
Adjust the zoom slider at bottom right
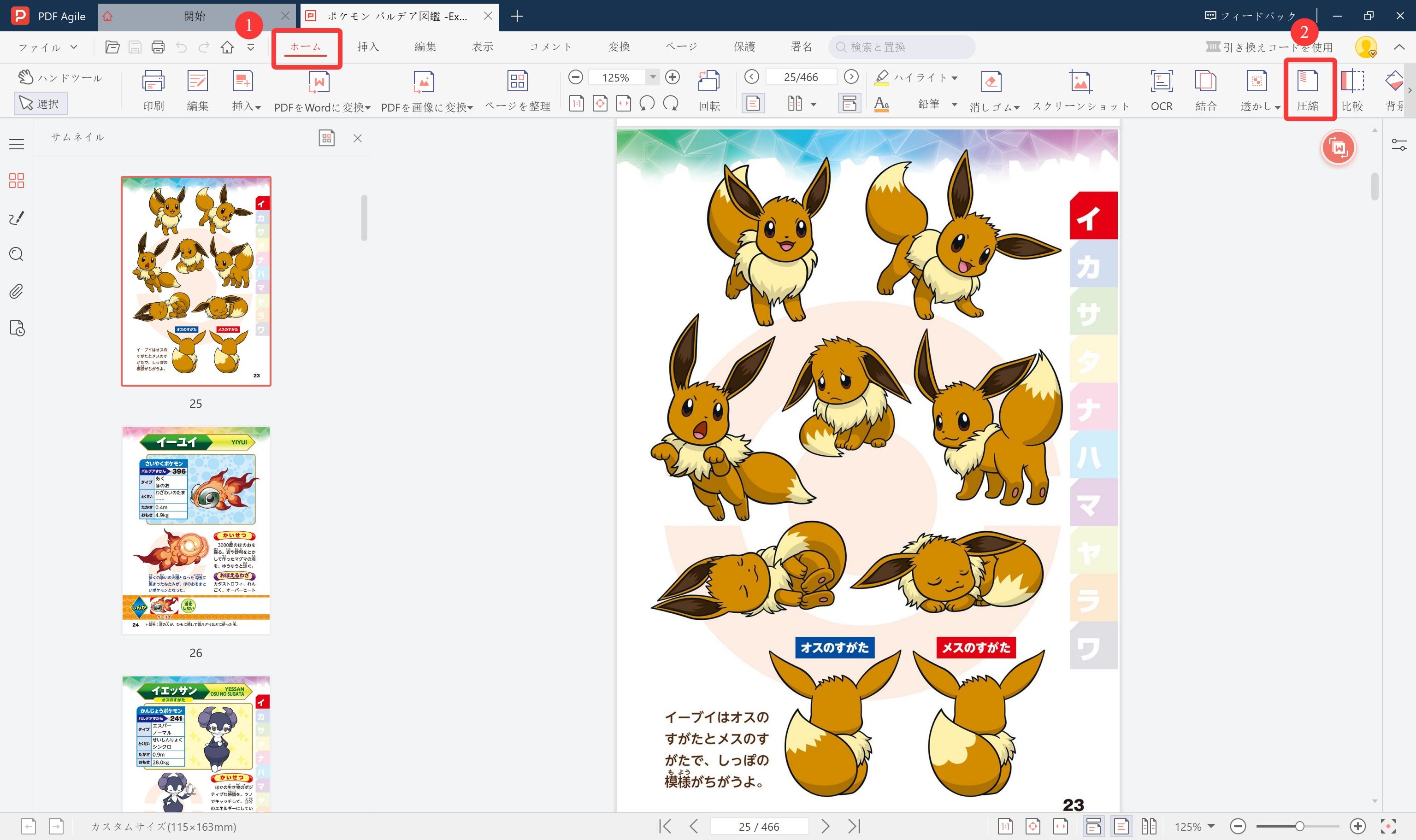pyautogui.click(x=1299, y=826)
